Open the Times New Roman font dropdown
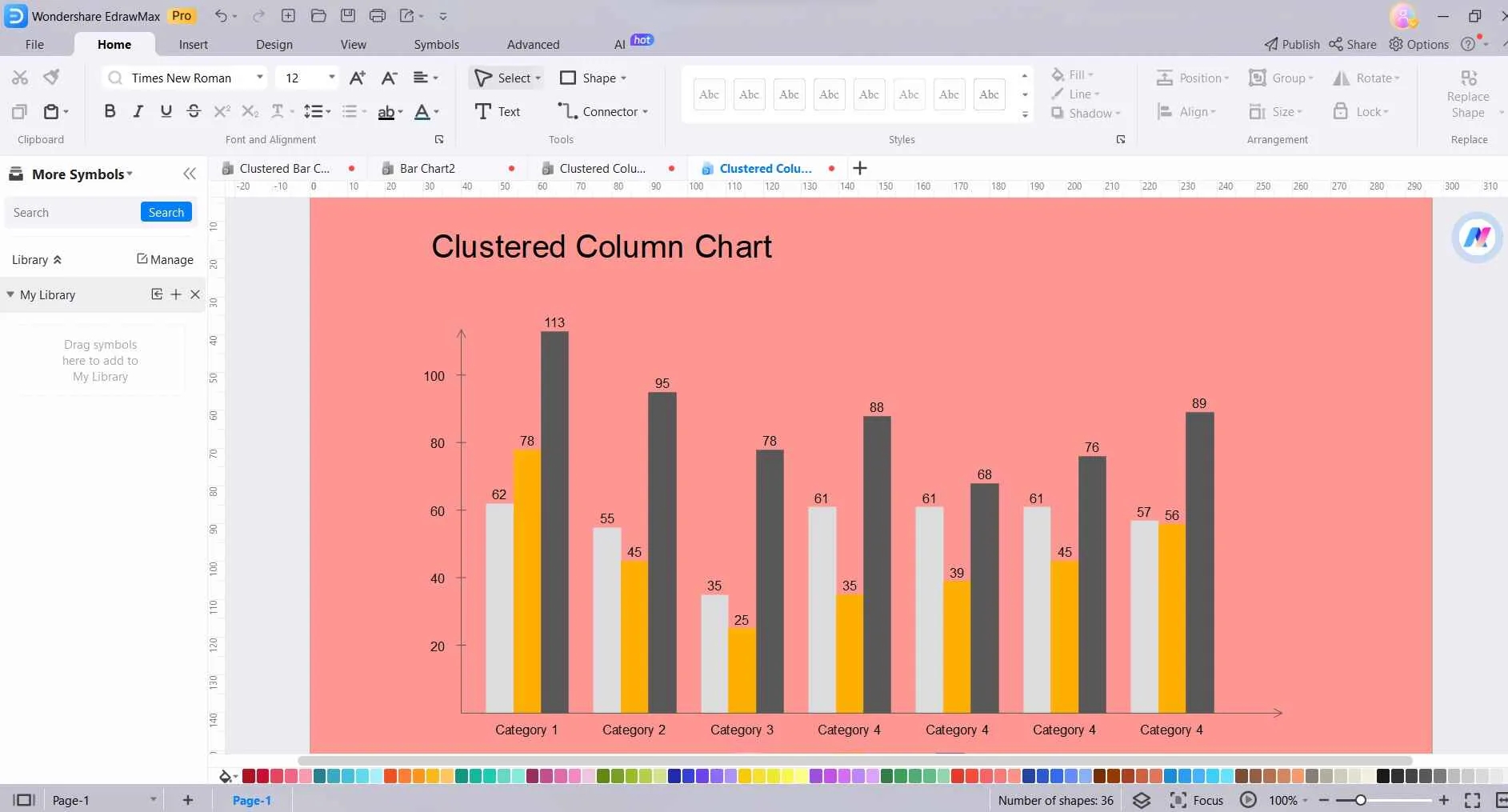 tap(259, 78)
